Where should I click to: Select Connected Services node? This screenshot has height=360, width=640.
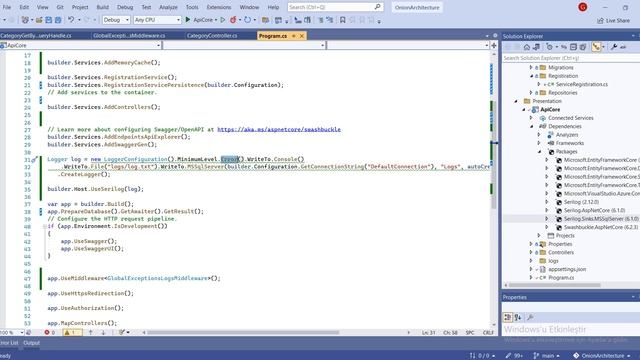[x=571, y=118]
